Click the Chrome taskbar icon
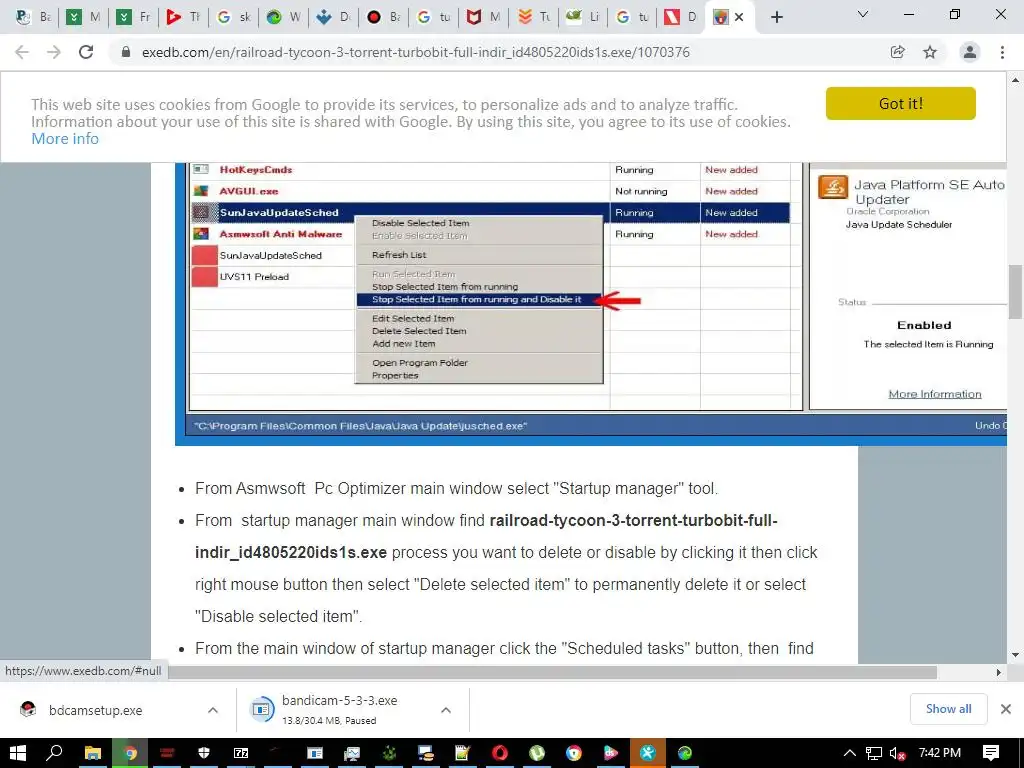The image size is (1024, 768). tap(130, 753)
